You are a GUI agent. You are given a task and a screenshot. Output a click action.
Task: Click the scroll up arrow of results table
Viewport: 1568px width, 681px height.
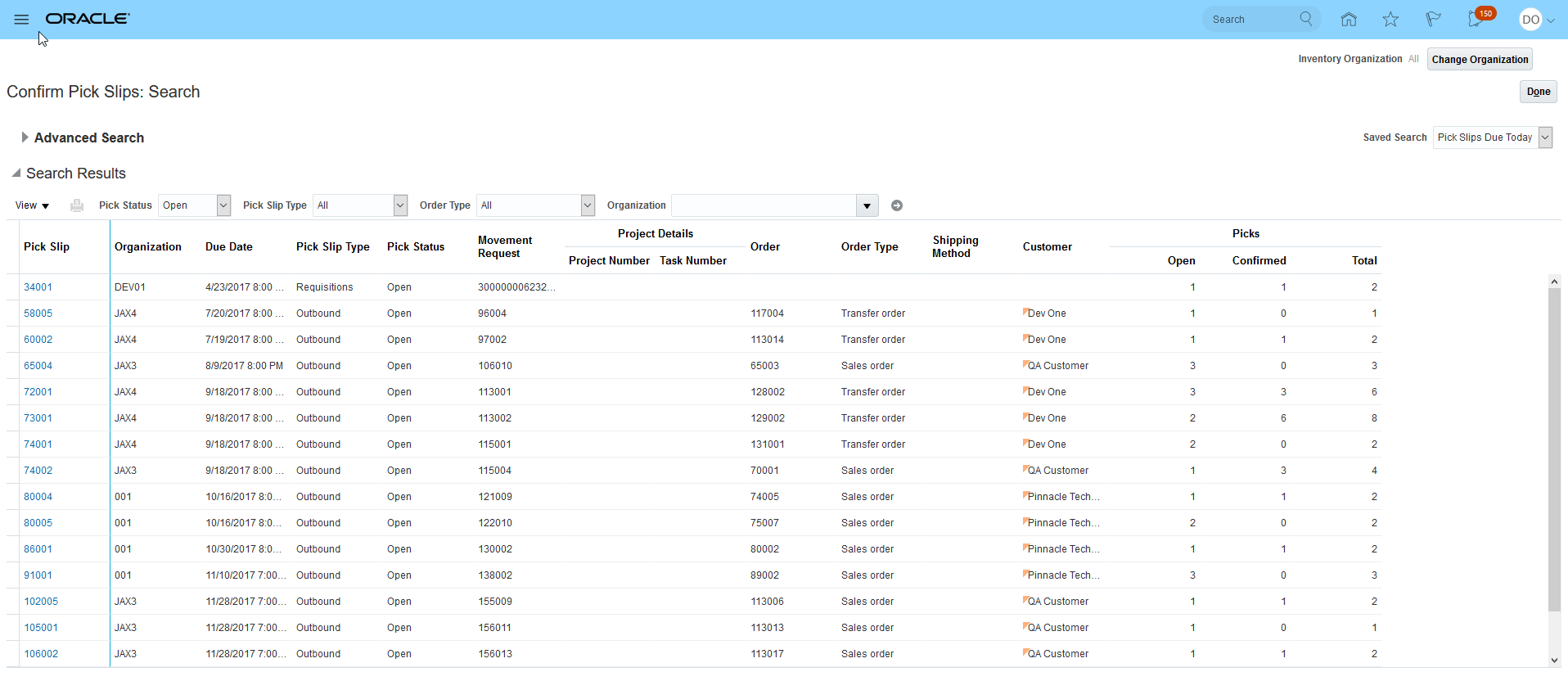1554,282
